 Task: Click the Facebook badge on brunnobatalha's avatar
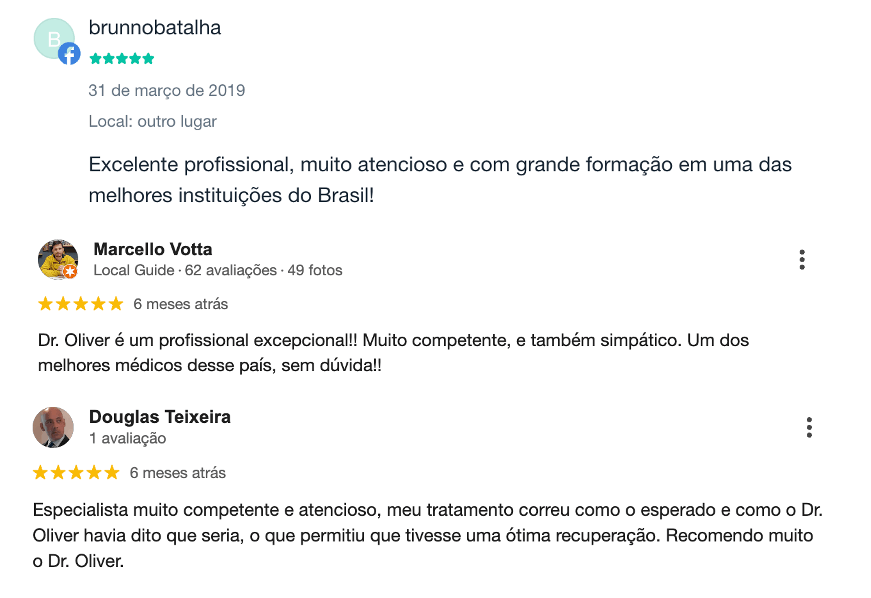click(69, 54)
